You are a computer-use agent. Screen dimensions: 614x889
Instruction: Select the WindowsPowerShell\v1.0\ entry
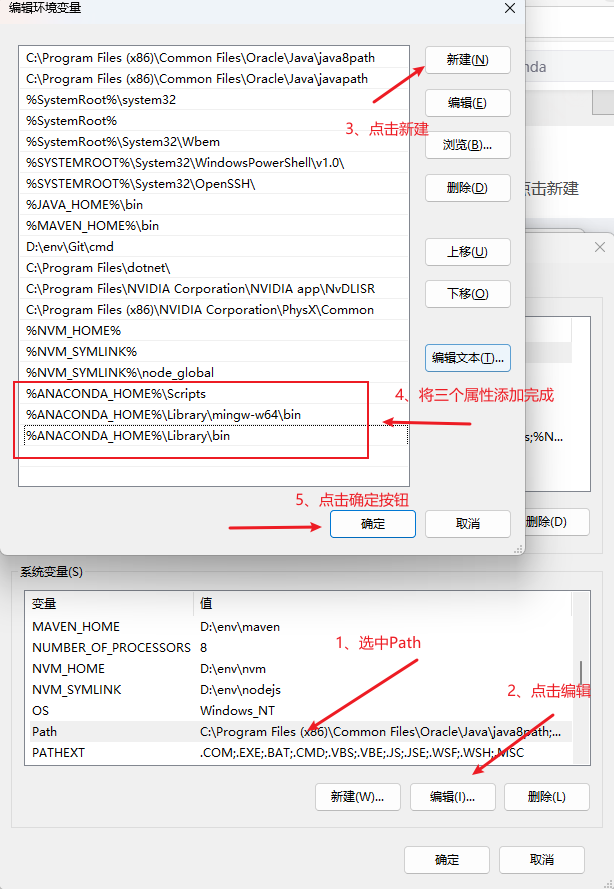click(x=214, y=163)
